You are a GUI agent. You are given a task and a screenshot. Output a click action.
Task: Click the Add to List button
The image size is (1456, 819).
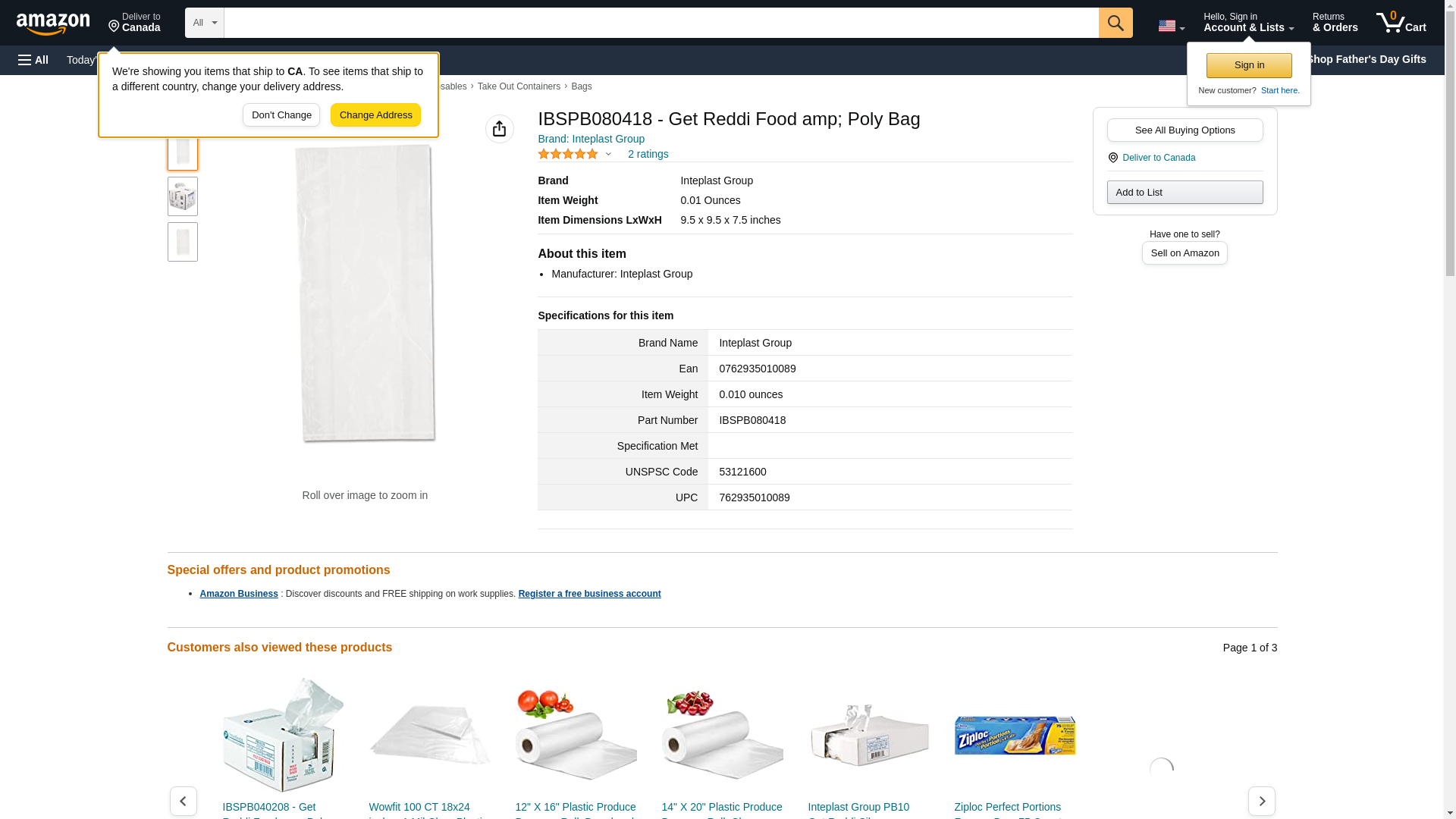pyautogui.click(x=1185, y=192)
